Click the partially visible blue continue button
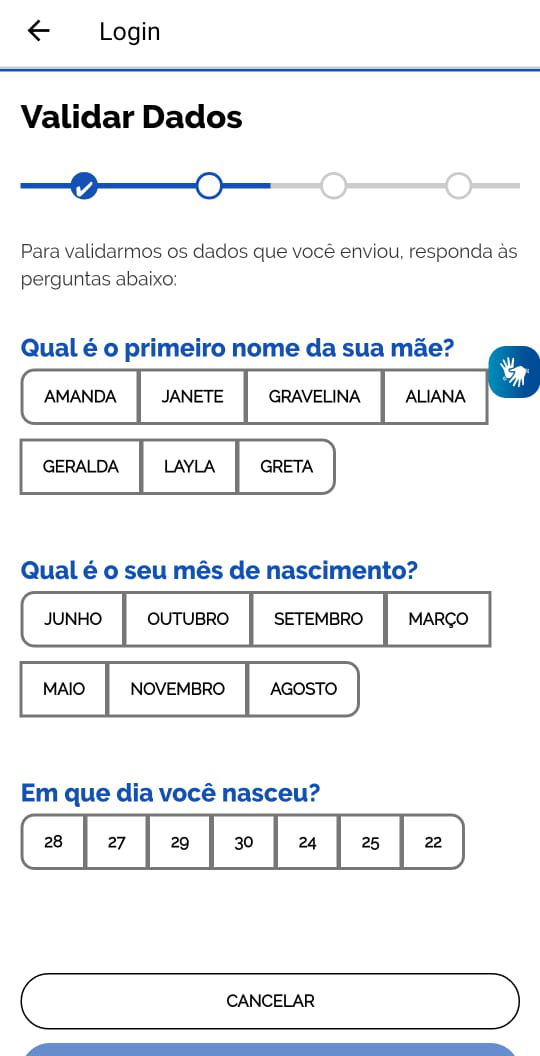540x1056 pixels. pyautogui.click(x=270, y=1050)
